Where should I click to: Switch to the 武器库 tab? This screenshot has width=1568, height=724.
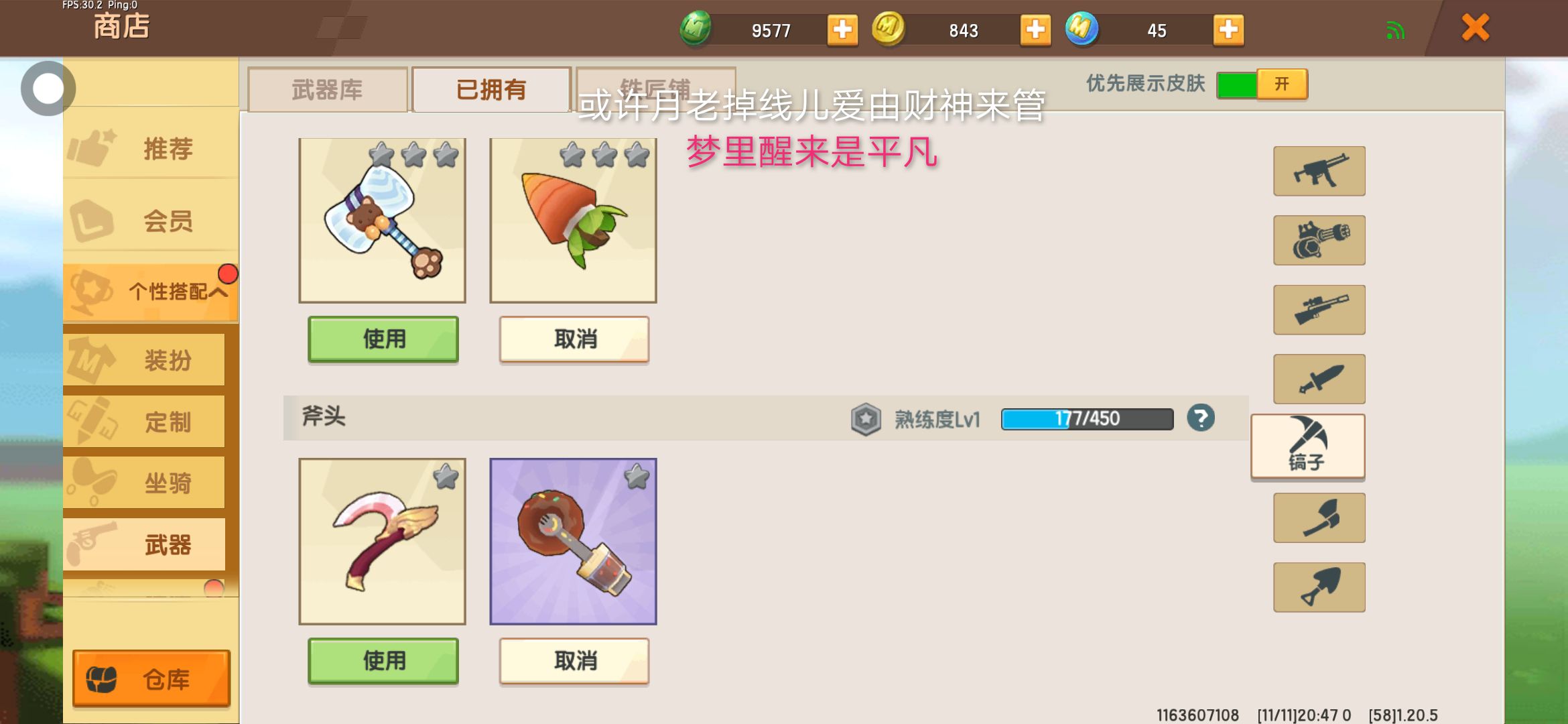(328, 89)
